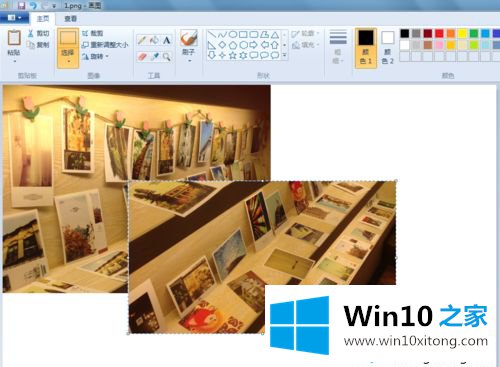This screenshot has width=500, height=367.
Task: Pick the dark red palette swatch
Action: [428, 33]
